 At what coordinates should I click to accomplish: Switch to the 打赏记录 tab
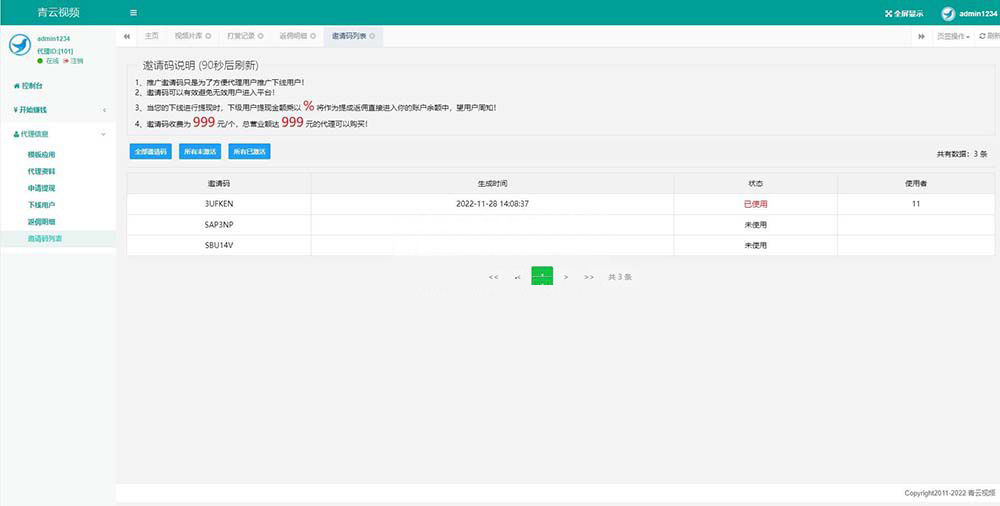coord(238,36)
